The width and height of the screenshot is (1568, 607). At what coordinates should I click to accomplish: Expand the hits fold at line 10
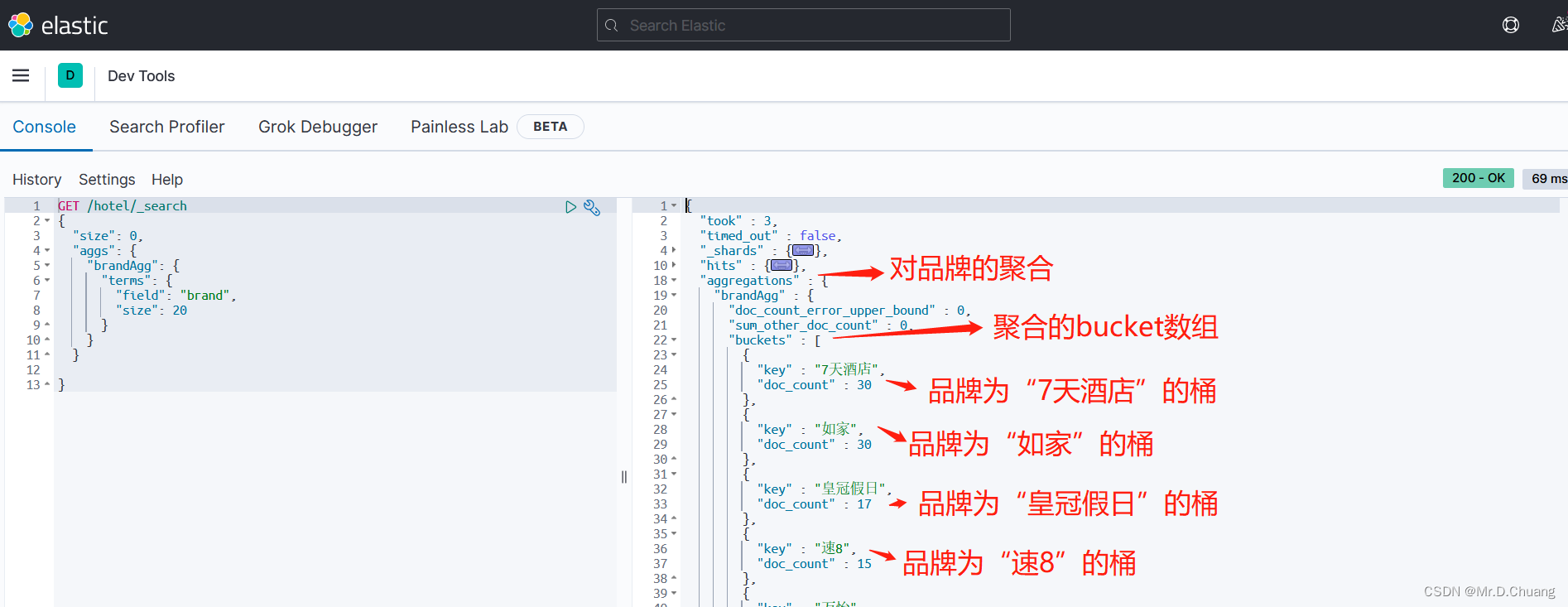coord(674,265)
